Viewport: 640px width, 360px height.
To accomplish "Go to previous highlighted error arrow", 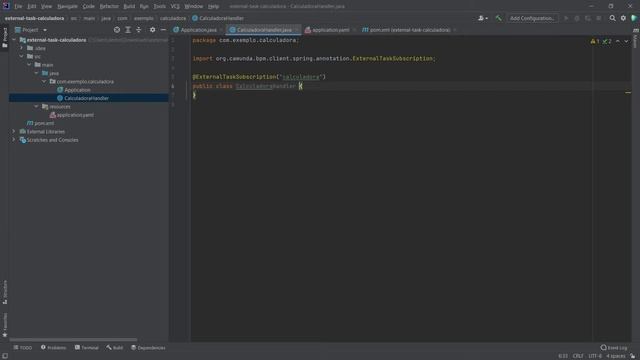I will (x=618, y=41).
